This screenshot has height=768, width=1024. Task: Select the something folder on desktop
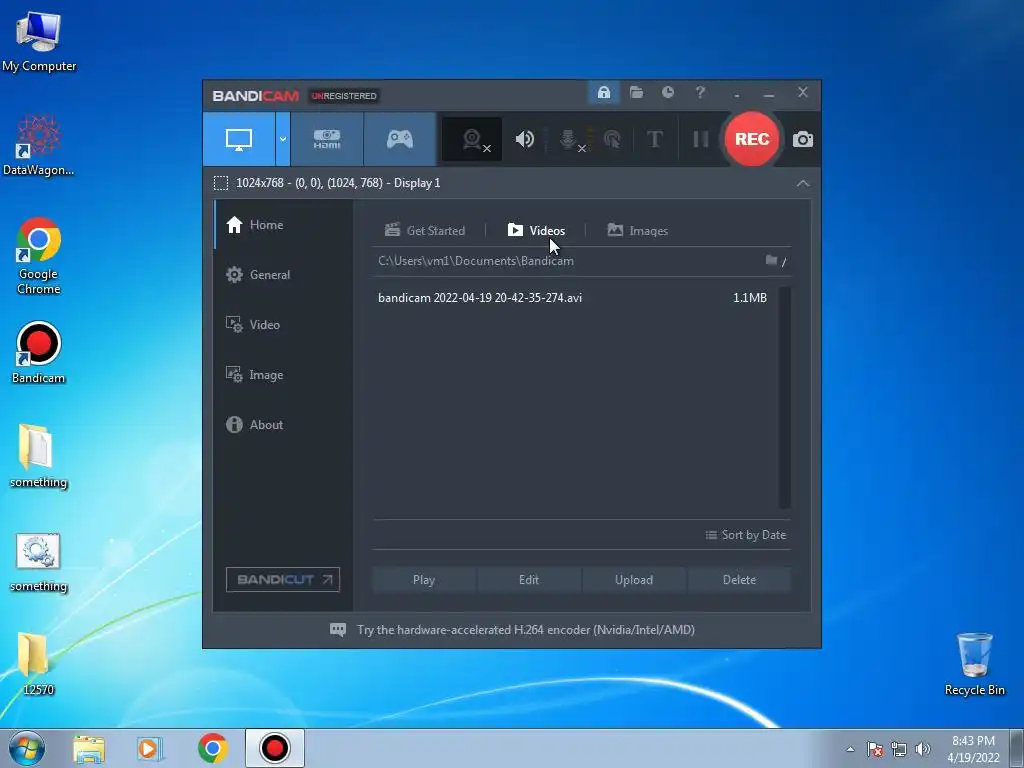pos(39,456)
